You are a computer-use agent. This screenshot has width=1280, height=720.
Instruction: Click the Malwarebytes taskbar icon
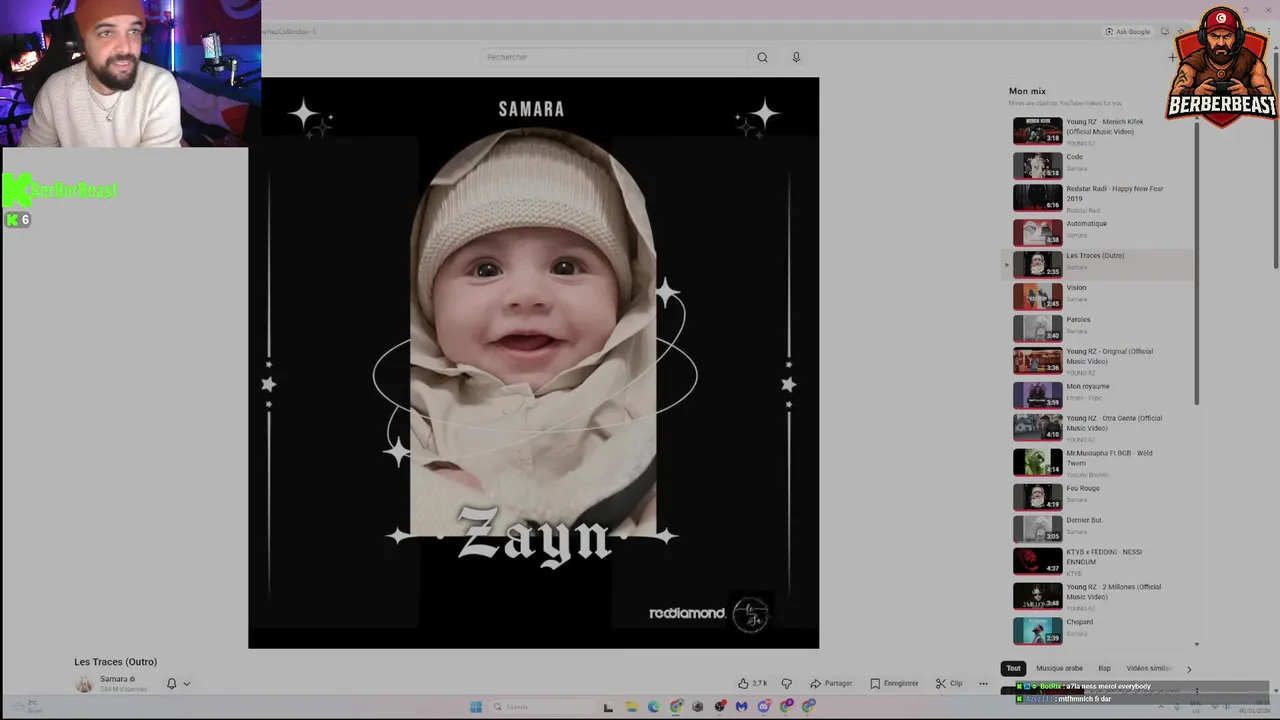pos(741,707)
